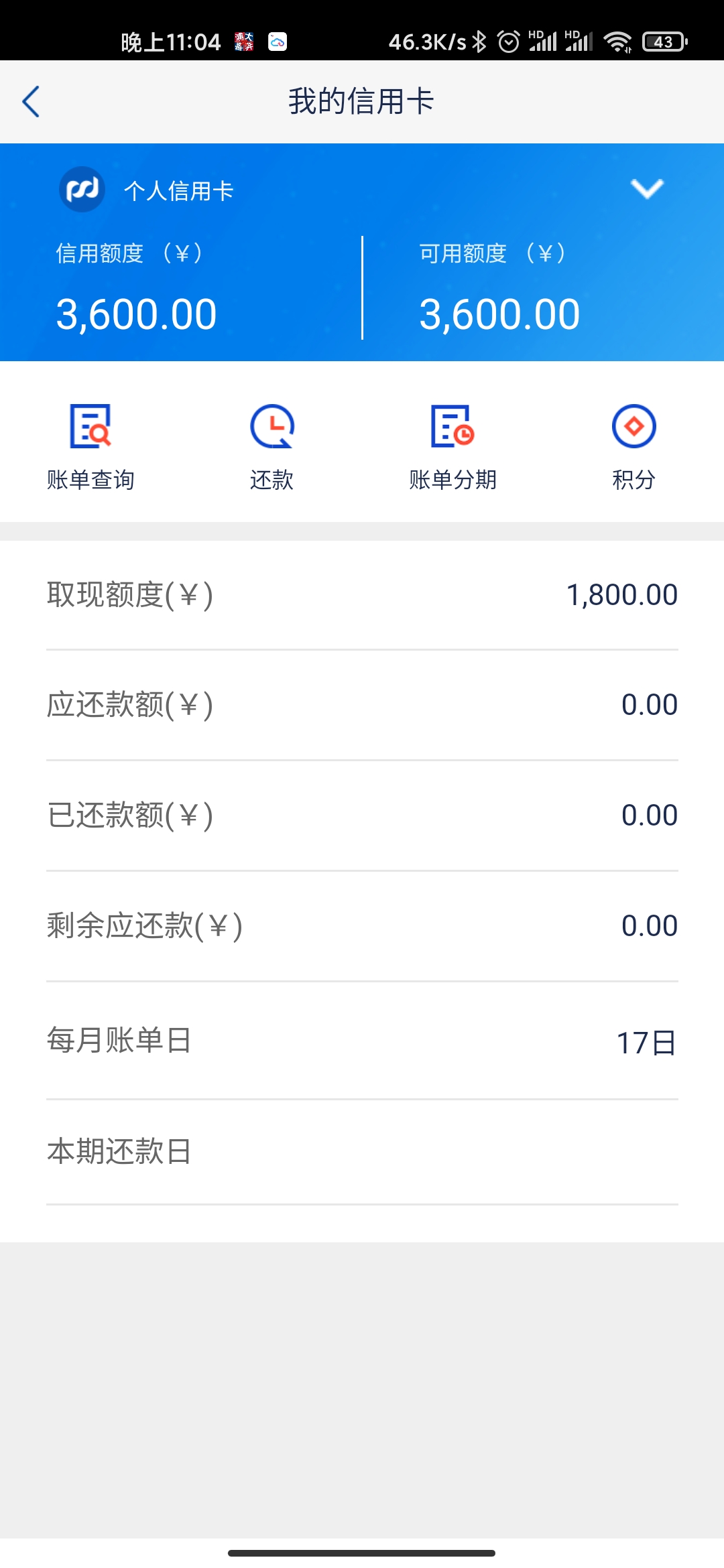Go back using the left arrow
This screenshot has width=724, height=1568.
tap(31, 101)
